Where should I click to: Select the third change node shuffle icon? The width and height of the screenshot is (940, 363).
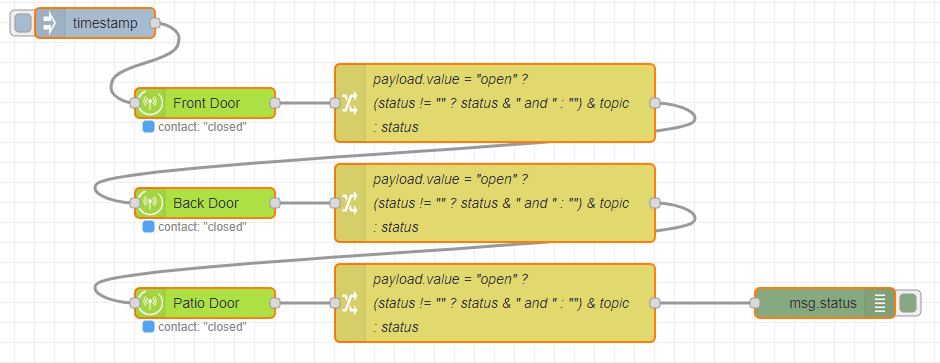coord(350,303)
